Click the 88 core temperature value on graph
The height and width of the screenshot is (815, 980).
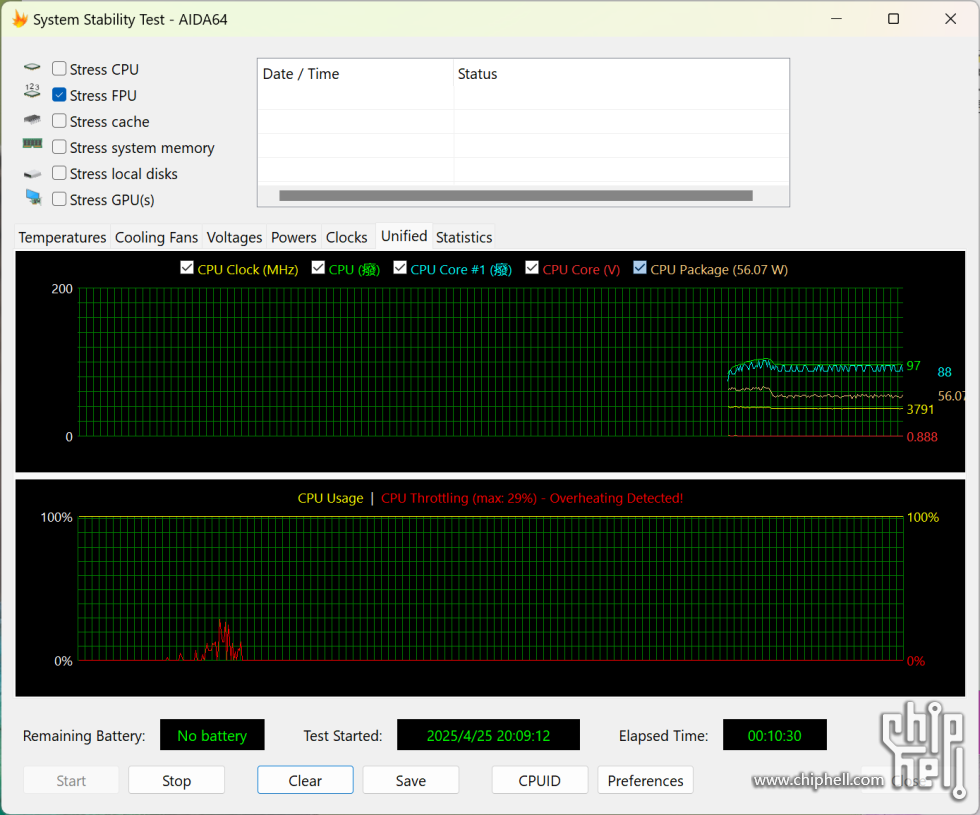pyautogui.click(x=944, y=372)
